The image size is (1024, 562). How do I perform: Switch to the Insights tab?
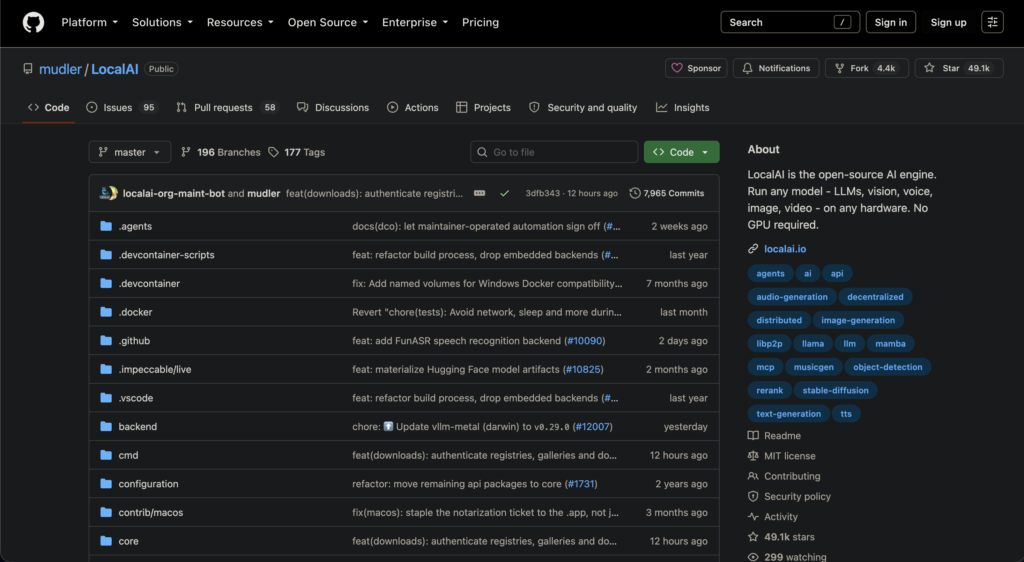pyautogui.click(x=682, y=108)
